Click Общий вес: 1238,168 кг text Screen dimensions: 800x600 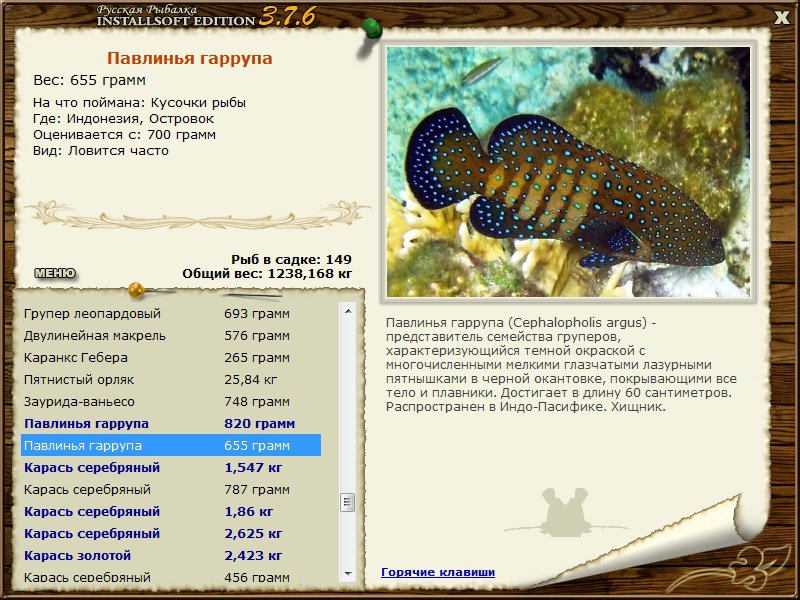(267, 273)
